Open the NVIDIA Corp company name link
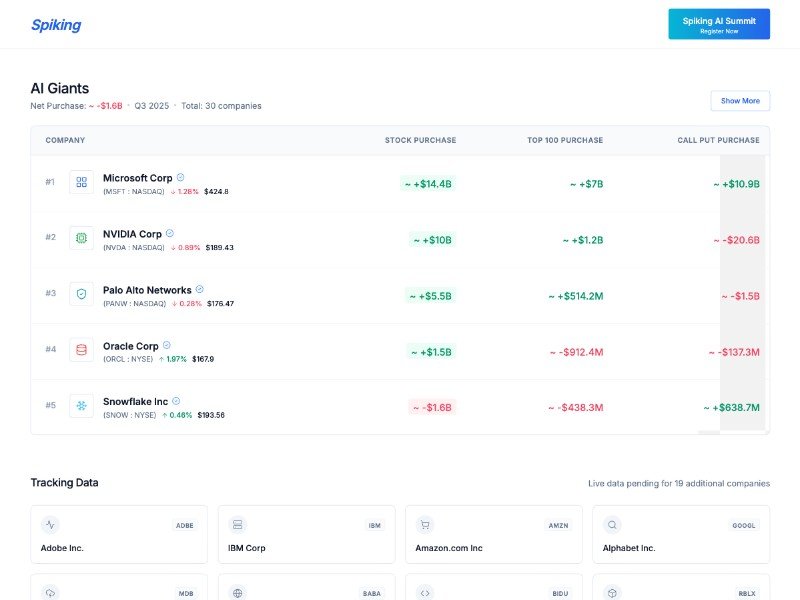This screenshot has height=600, width=800. coord(132,234)
